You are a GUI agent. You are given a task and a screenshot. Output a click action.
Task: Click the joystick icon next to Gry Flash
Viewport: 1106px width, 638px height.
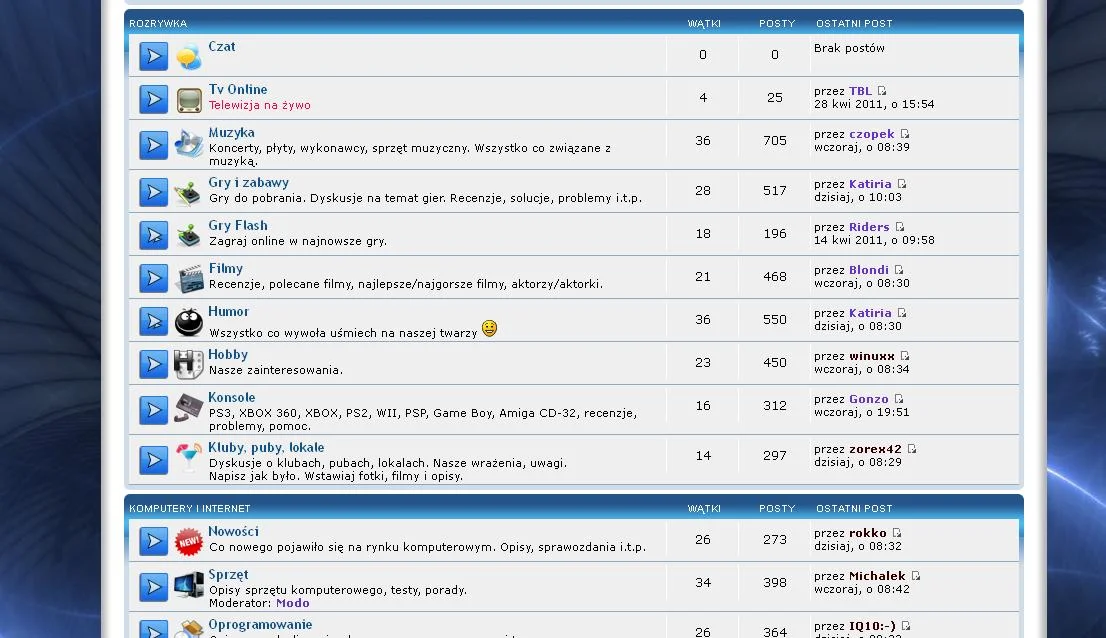coord(188,235)
